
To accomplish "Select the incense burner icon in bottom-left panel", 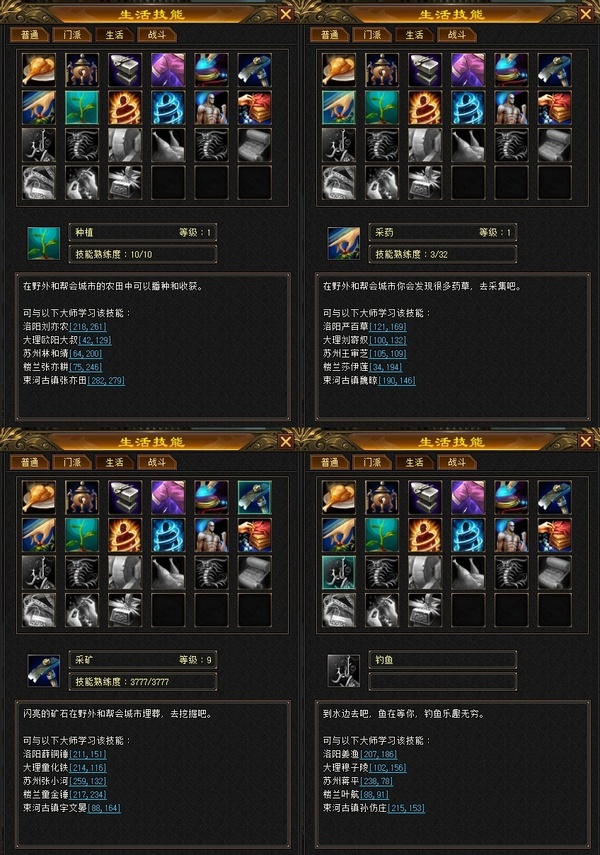I will (82, 497).
